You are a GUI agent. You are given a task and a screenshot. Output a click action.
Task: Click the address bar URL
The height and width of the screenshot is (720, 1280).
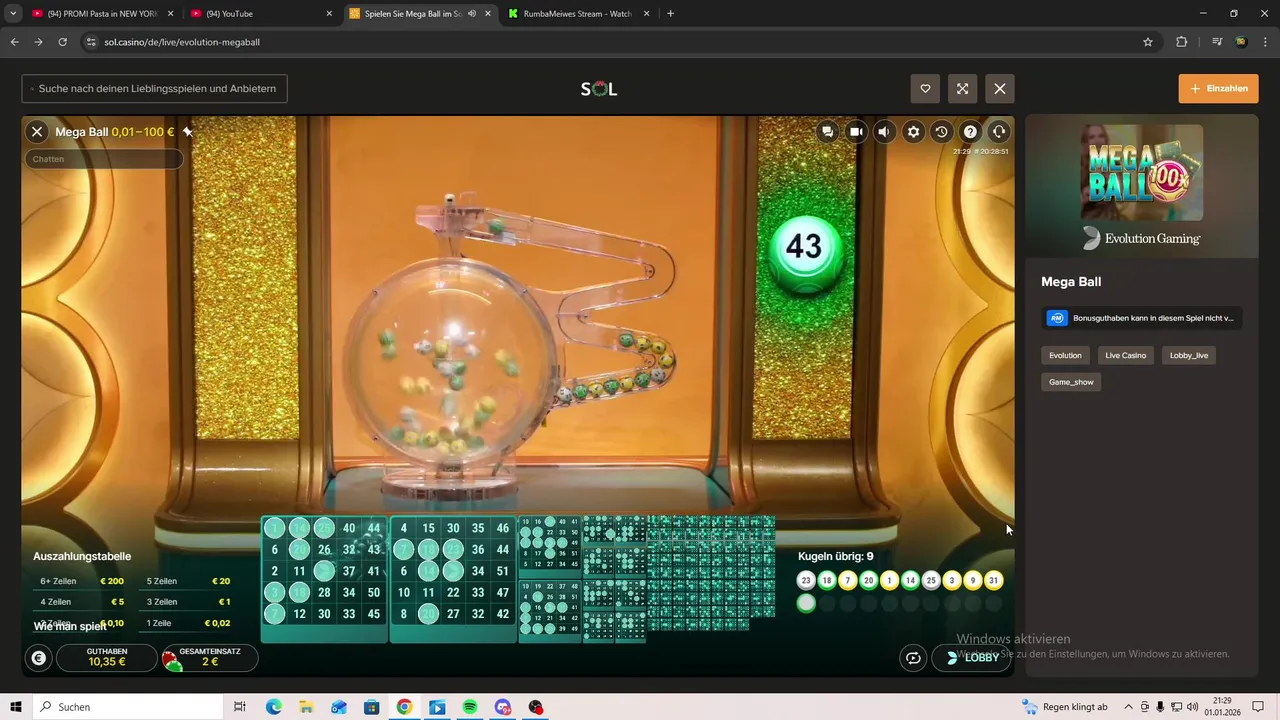point(182,42)
